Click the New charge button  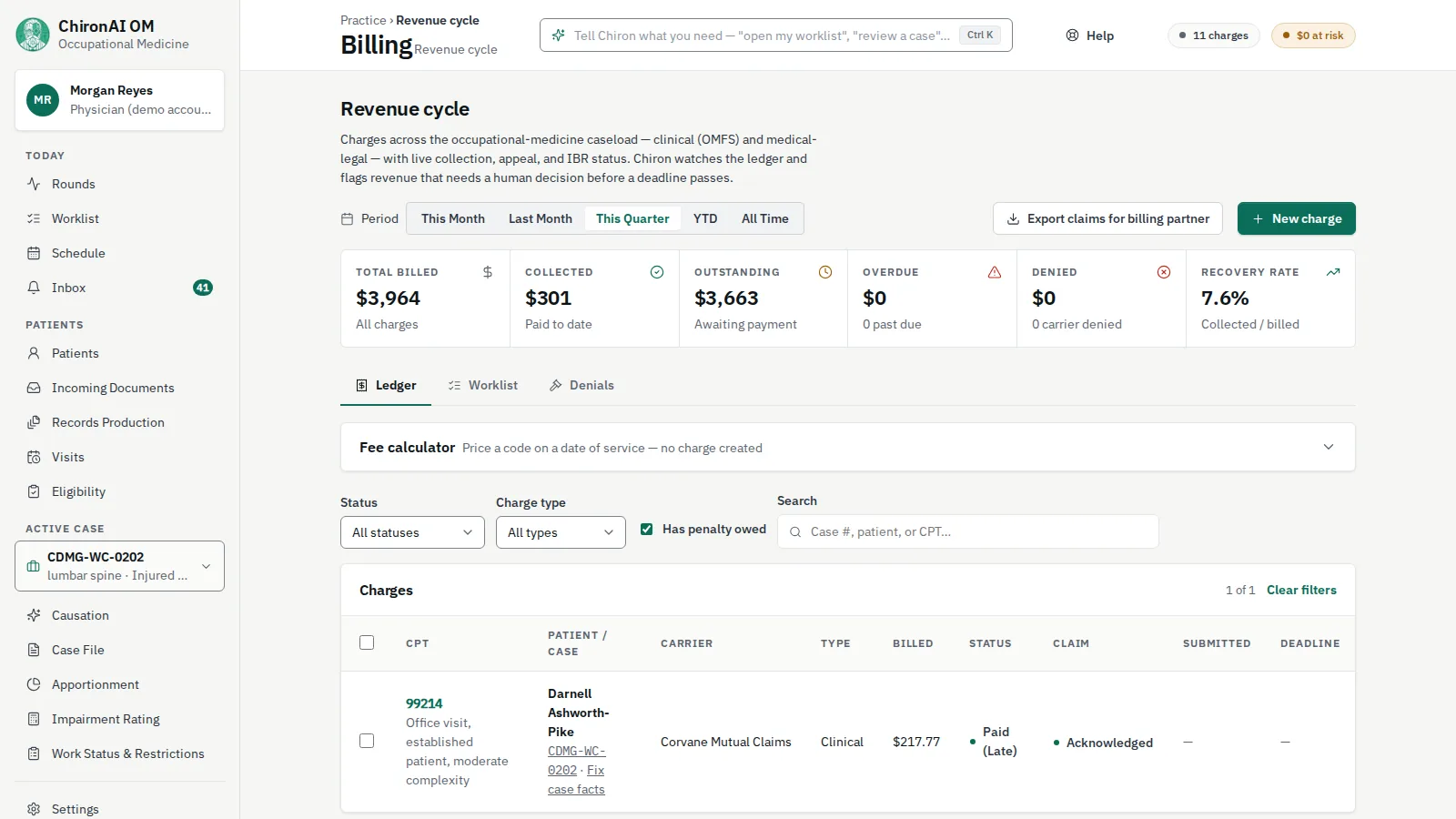point(1297,218)
